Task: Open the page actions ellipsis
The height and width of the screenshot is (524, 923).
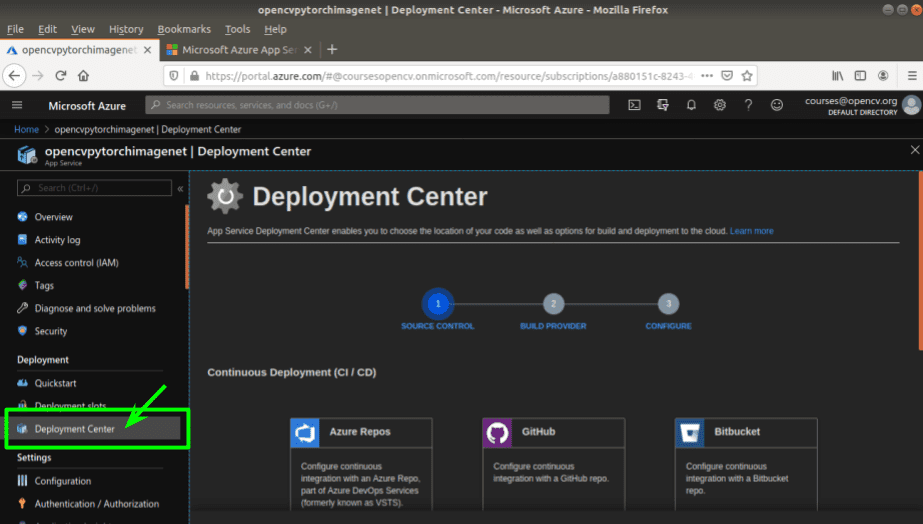Action: (707, 75)
